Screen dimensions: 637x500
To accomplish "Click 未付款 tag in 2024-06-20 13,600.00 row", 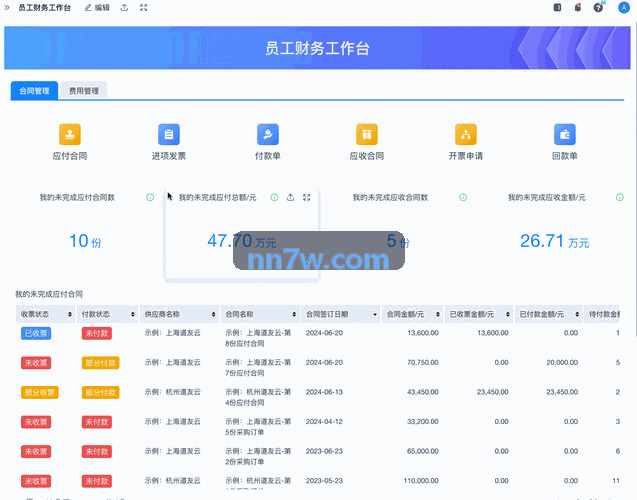I will [x=97, y=333].
